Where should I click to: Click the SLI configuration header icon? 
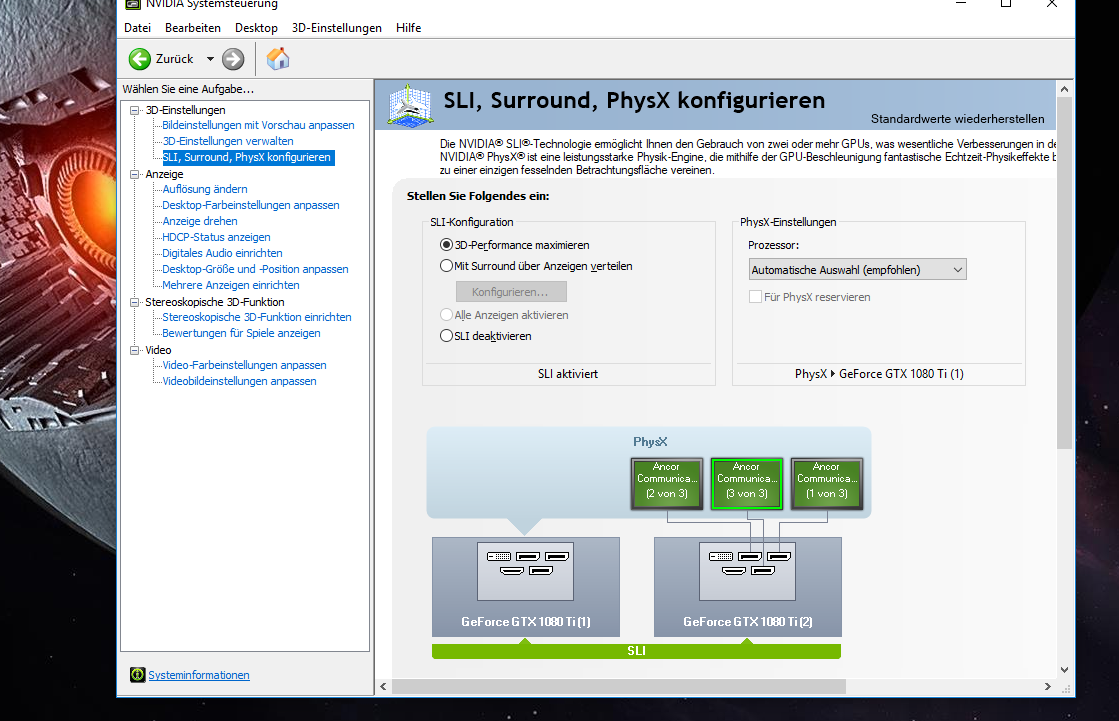coord(410,106)
